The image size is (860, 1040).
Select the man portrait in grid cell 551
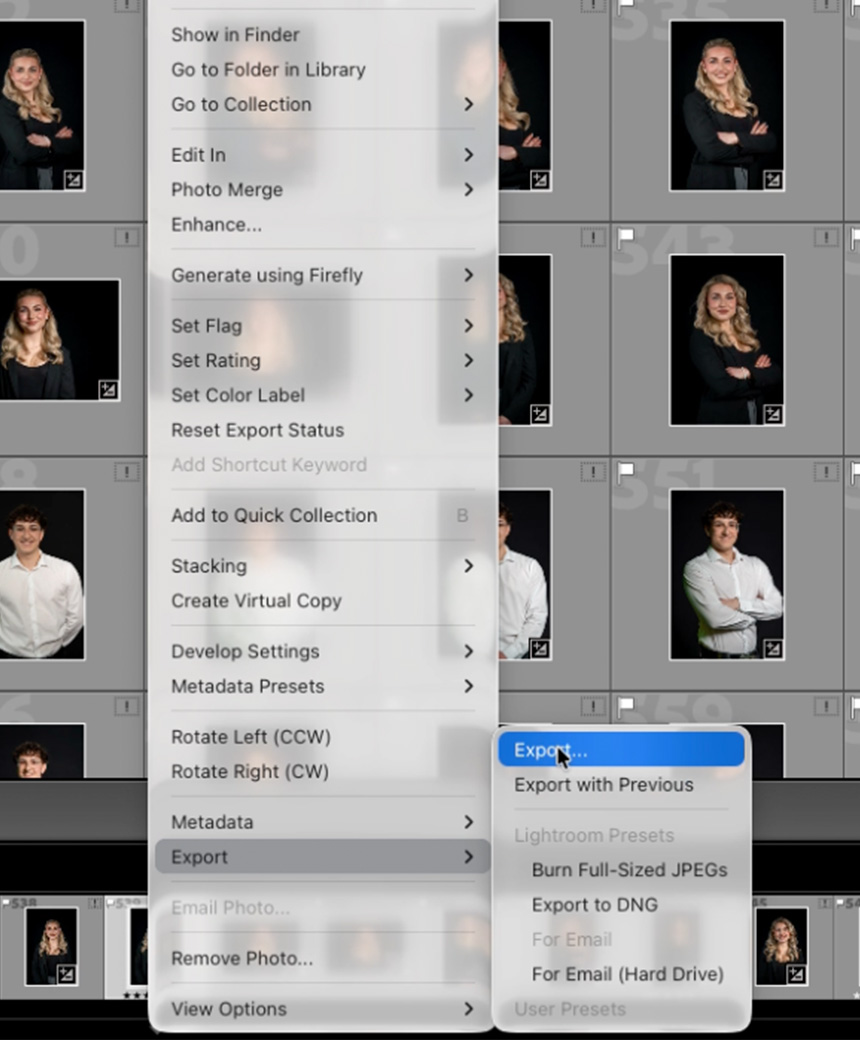pos(727,574)
